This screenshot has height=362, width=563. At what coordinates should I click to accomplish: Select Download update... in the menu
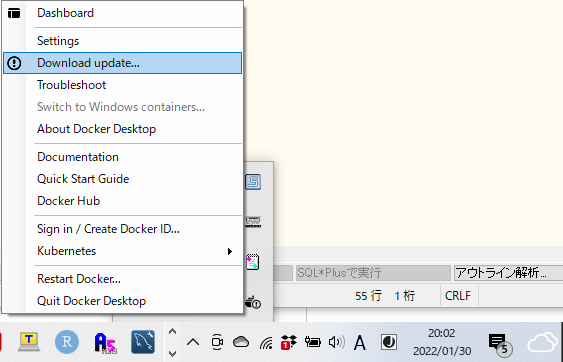[x=122, y=63]
